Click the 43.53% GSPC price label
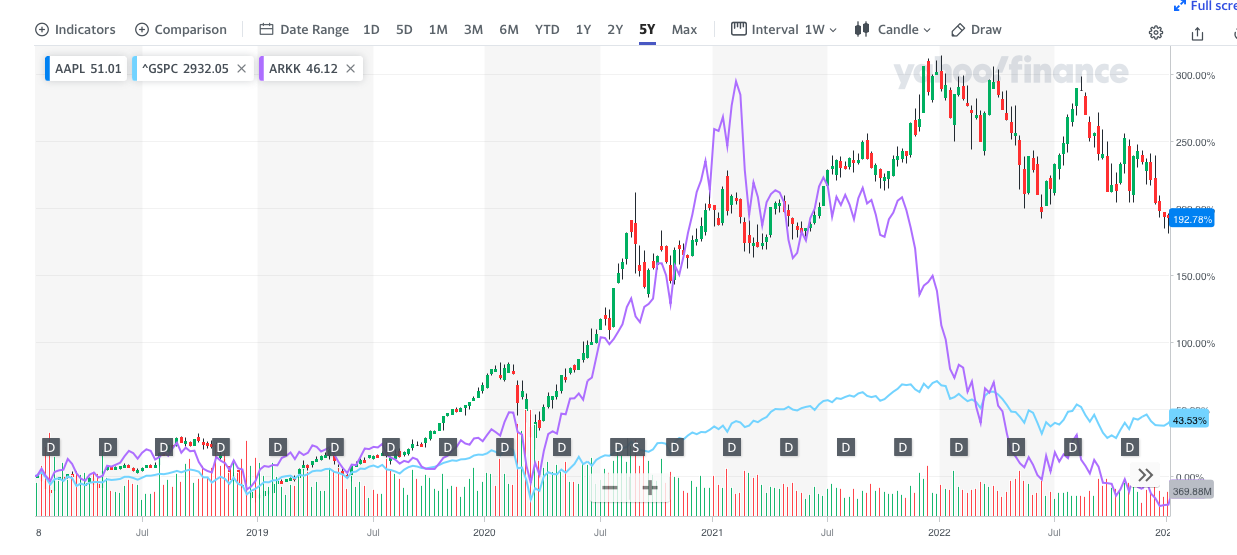1237x555 pixels. point(1189,420)
